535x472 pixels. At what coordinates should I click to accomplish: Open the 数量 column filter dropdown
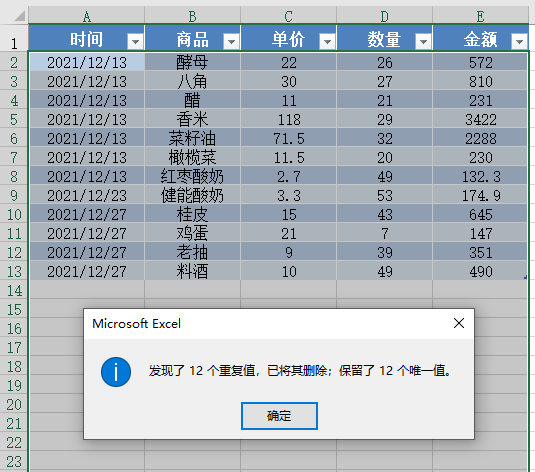423,42
